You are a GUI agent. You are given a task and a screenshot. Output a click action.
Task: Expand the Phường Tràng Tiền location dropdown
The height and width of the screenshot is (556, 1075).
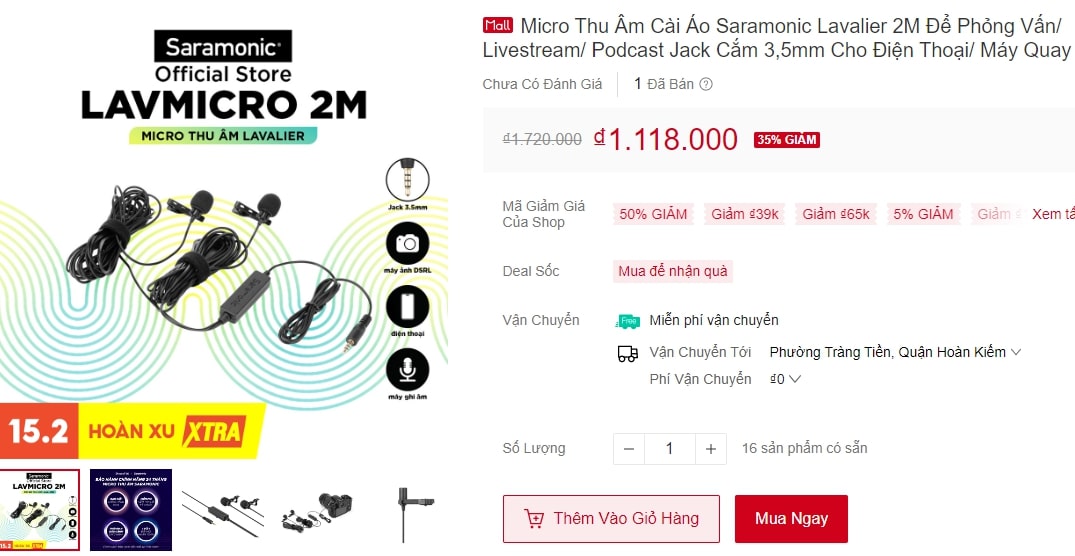1016,352
